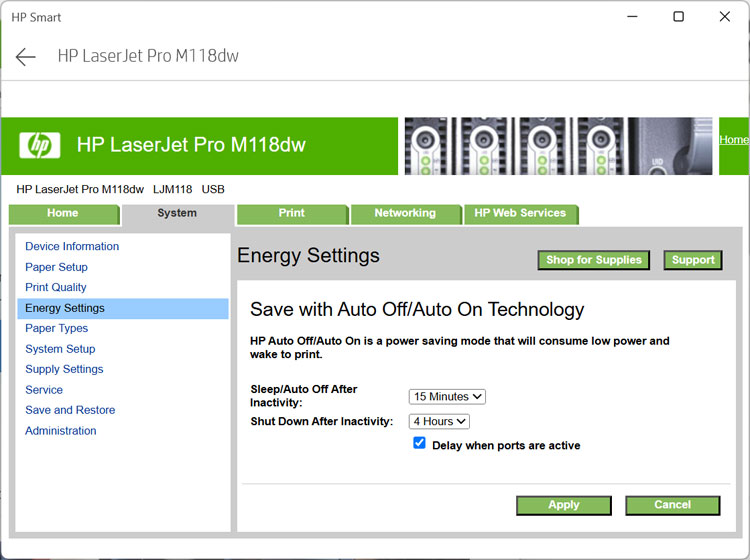Open Paper Types page
Image resolution: width=750 pixels, height=560 pixels.
tap(56, 329)
